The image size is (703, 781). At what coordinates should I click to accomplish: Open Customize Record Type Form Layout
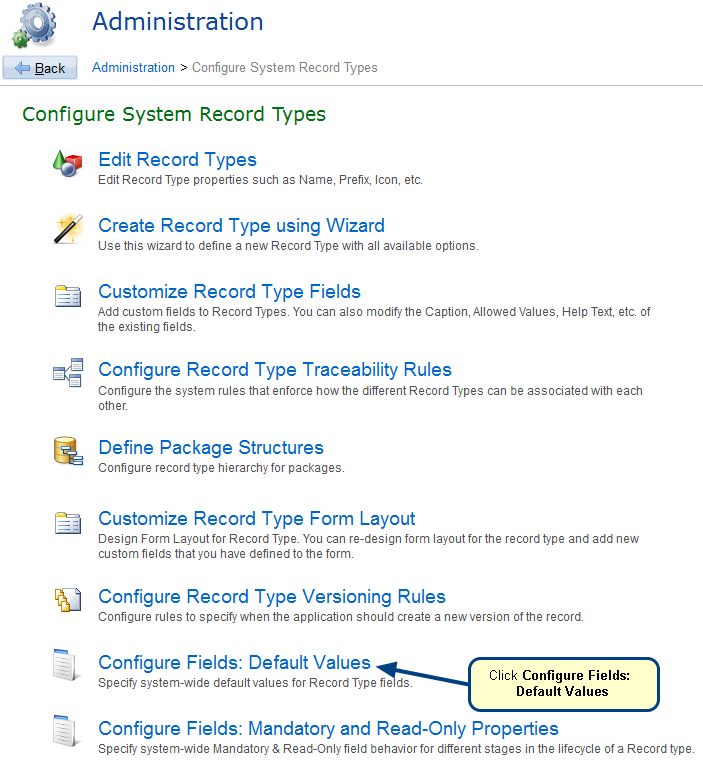[x=256, y=519]
